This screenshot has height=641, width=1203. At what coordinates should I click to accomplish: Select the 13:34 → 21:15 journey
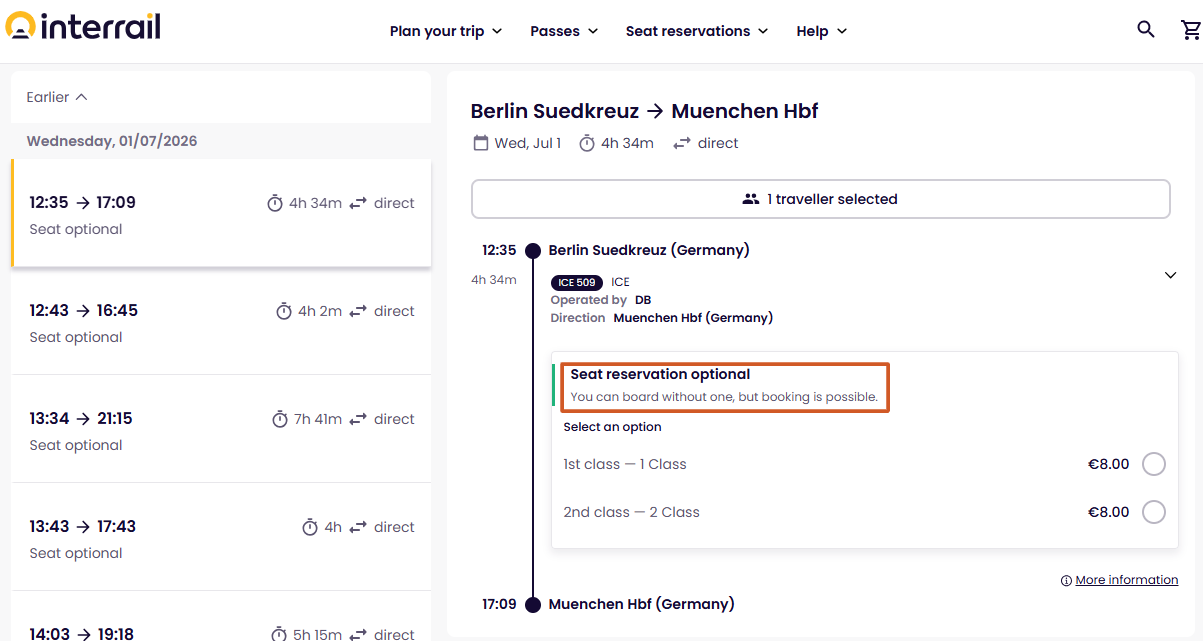tap(221, 429)
